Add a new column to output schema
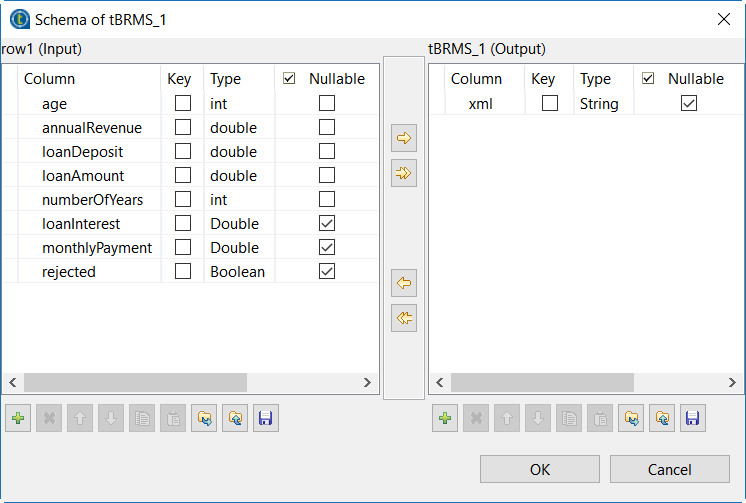The width and height of the screenshot is (746, 503). tap(444, 419)
